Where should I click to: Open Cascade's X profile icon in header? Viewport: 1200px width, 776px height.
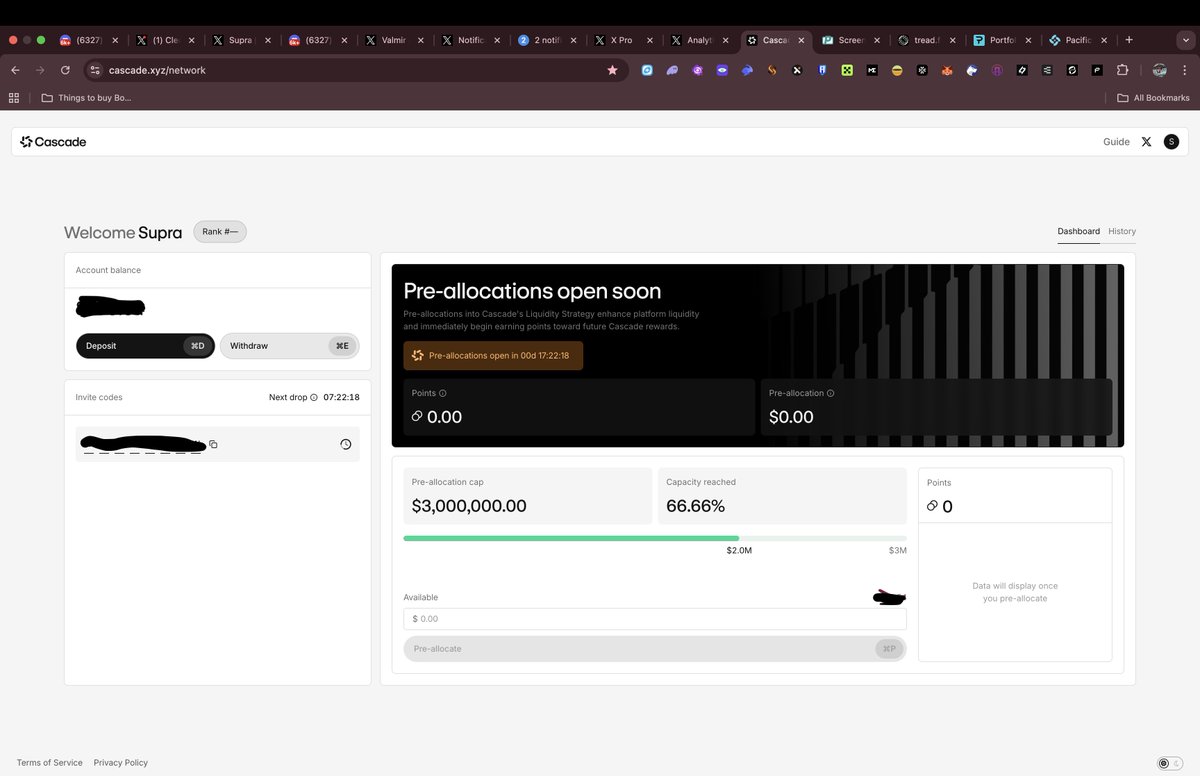1146,142
